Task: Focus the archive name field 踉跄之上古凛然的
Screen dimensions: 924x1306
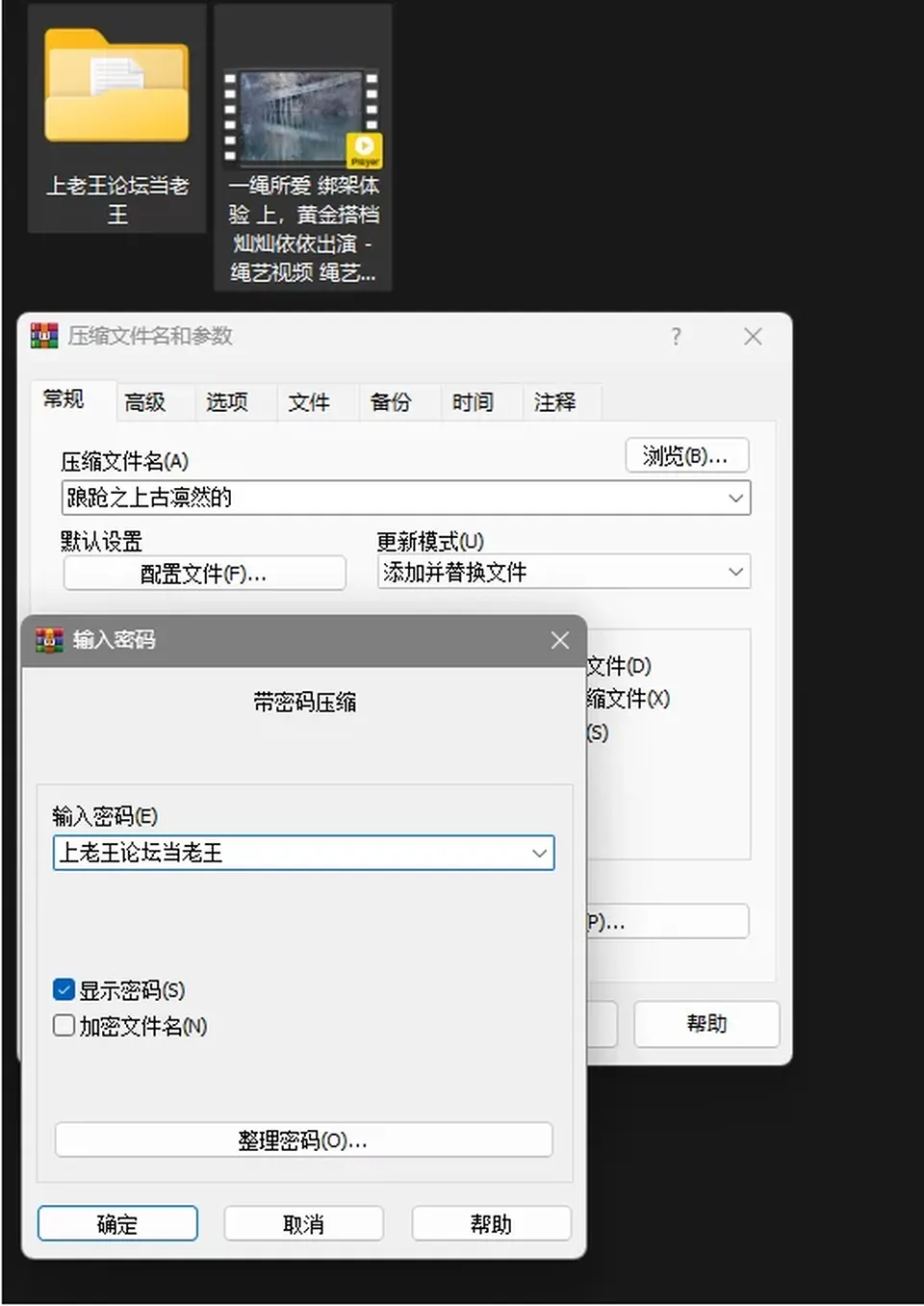Action: coord(406,498)
